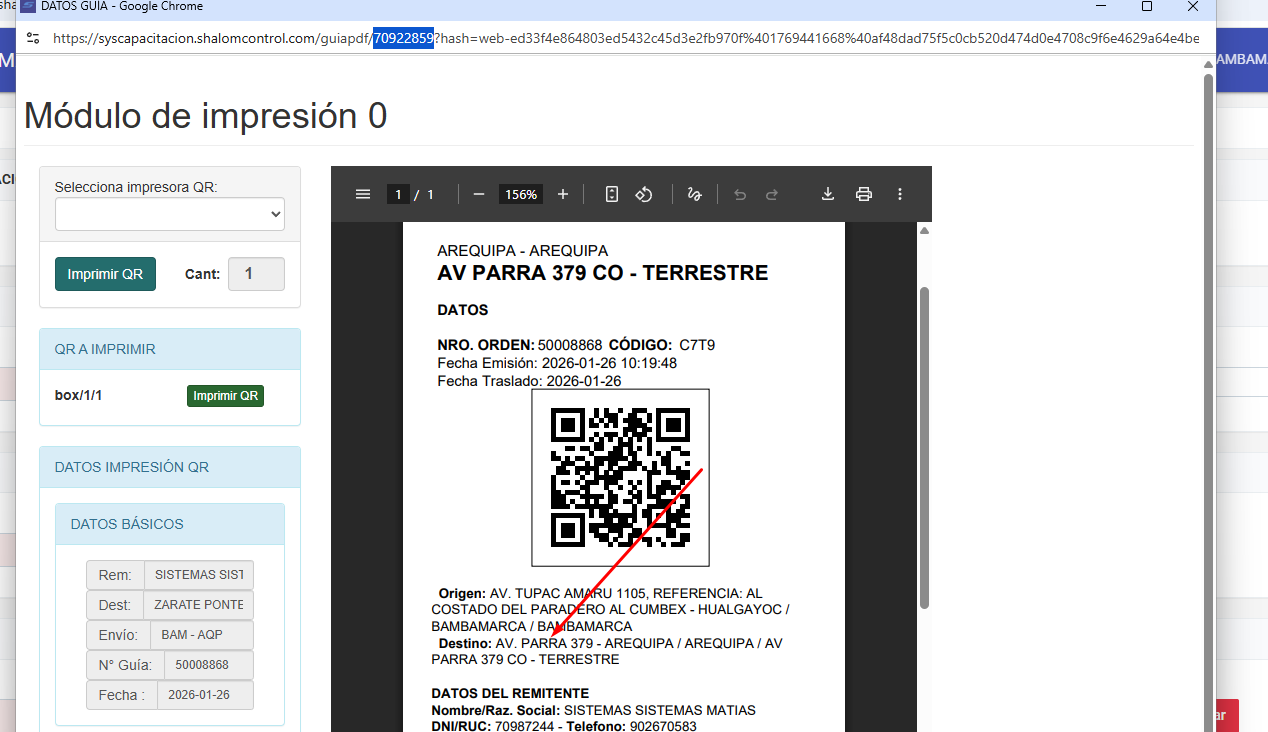Image resolution: width=1268 pixels, height=732 pixels.
Task: Click the Cant quantity field
Action: (256, 274)
